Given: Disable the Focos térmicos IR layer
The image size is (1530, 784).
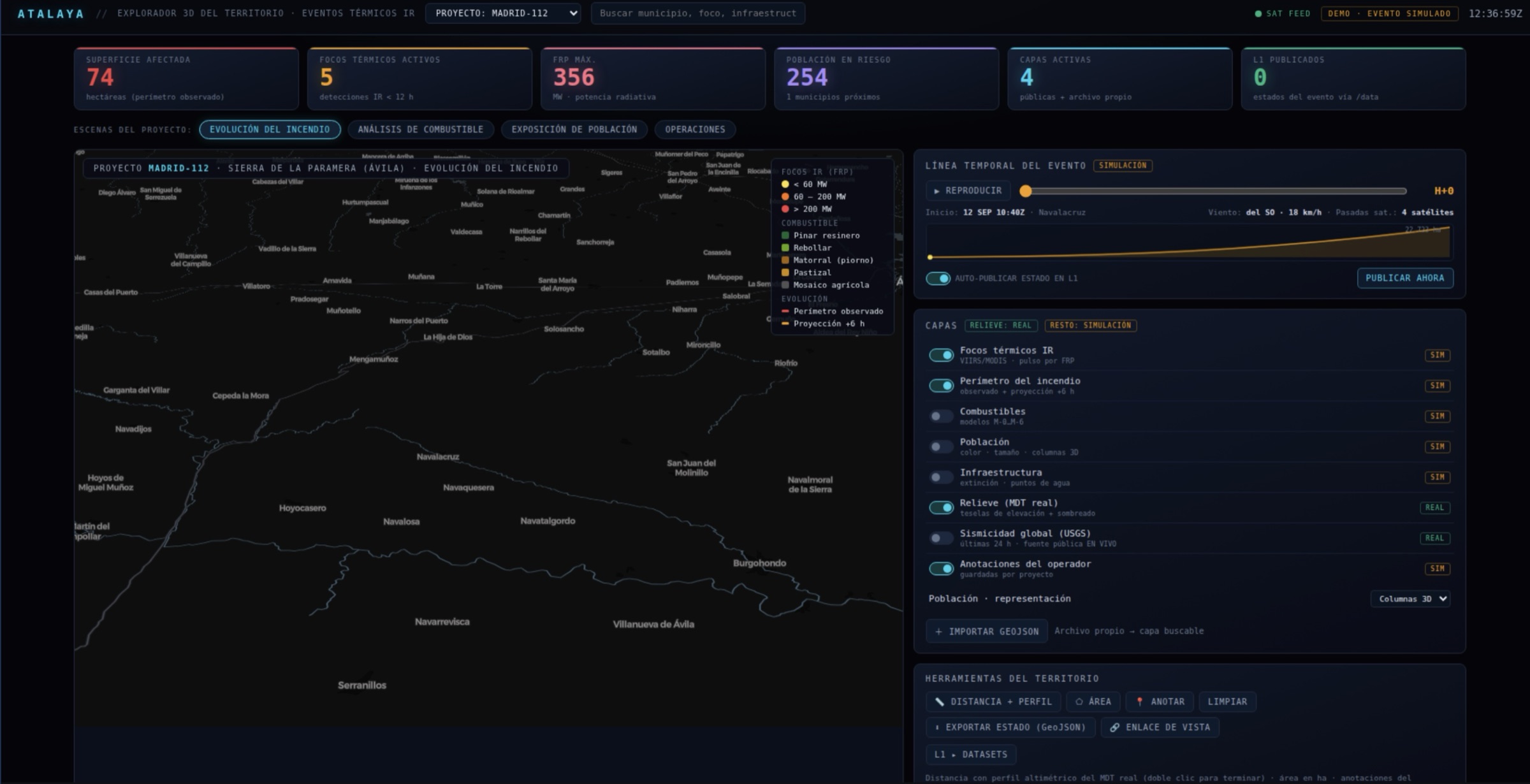Looking at the screenshot, I should point(941,355).
